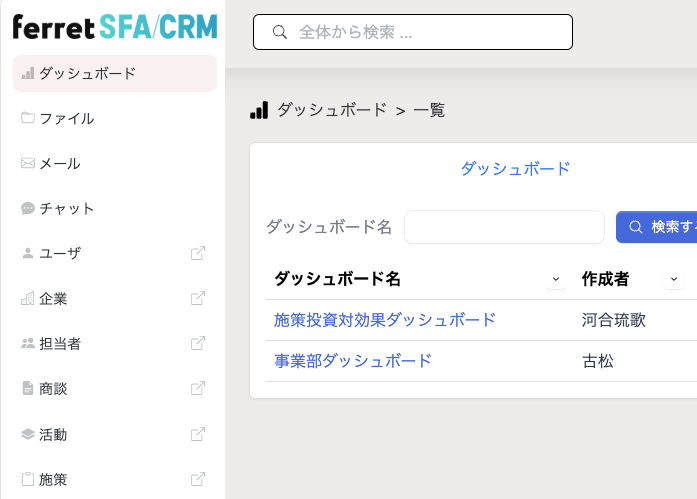
Task: Expand the ダッシュボード名 column dropdown arrow
Action: 556,279
